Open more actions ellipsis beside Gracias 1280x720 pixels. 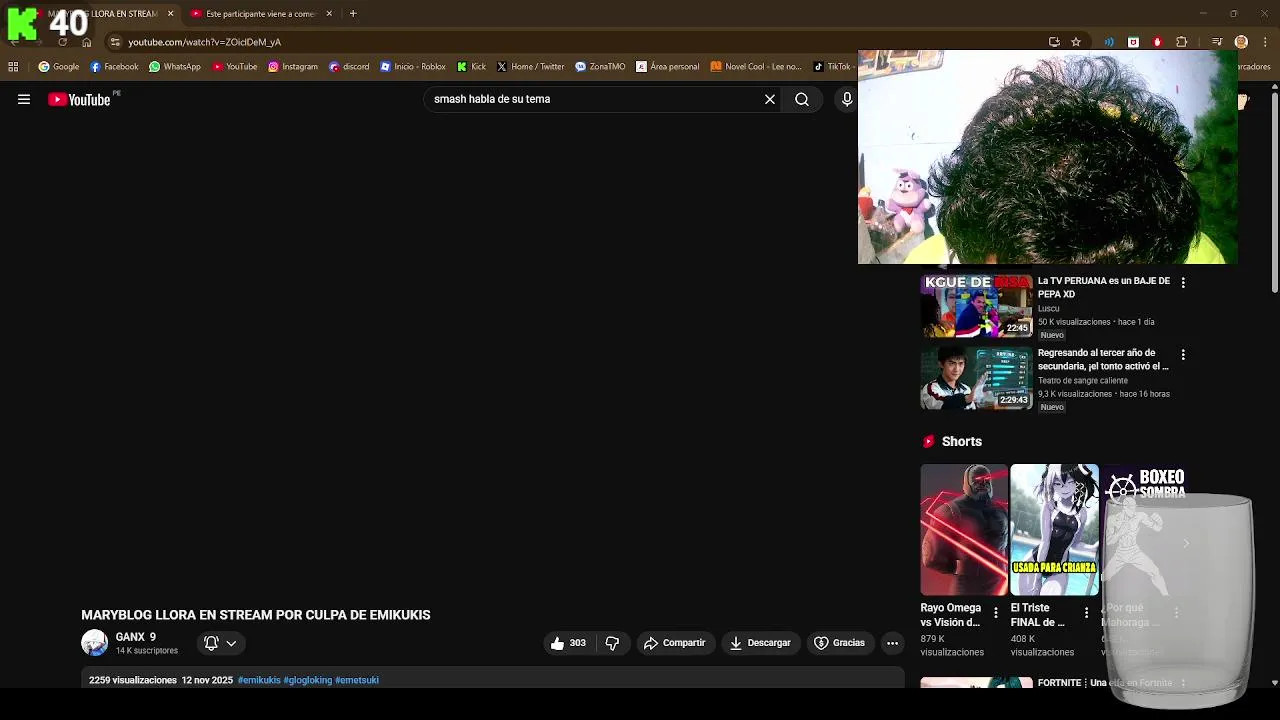click(x=892, y=643)
